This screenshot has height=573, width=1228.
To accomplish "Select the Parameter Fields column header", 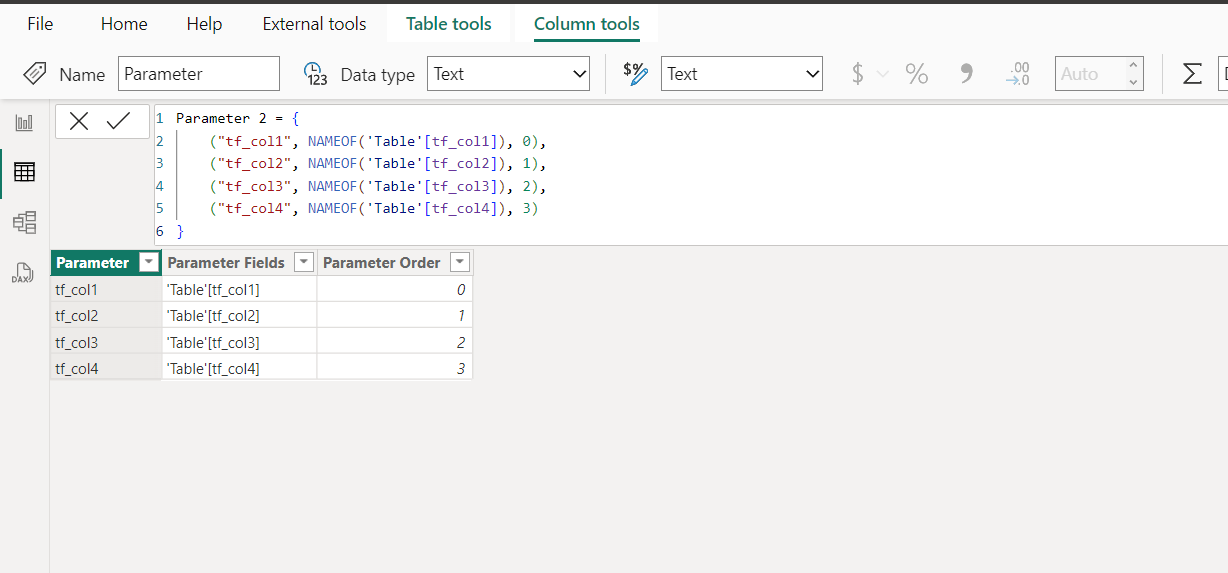I will 226,263.
